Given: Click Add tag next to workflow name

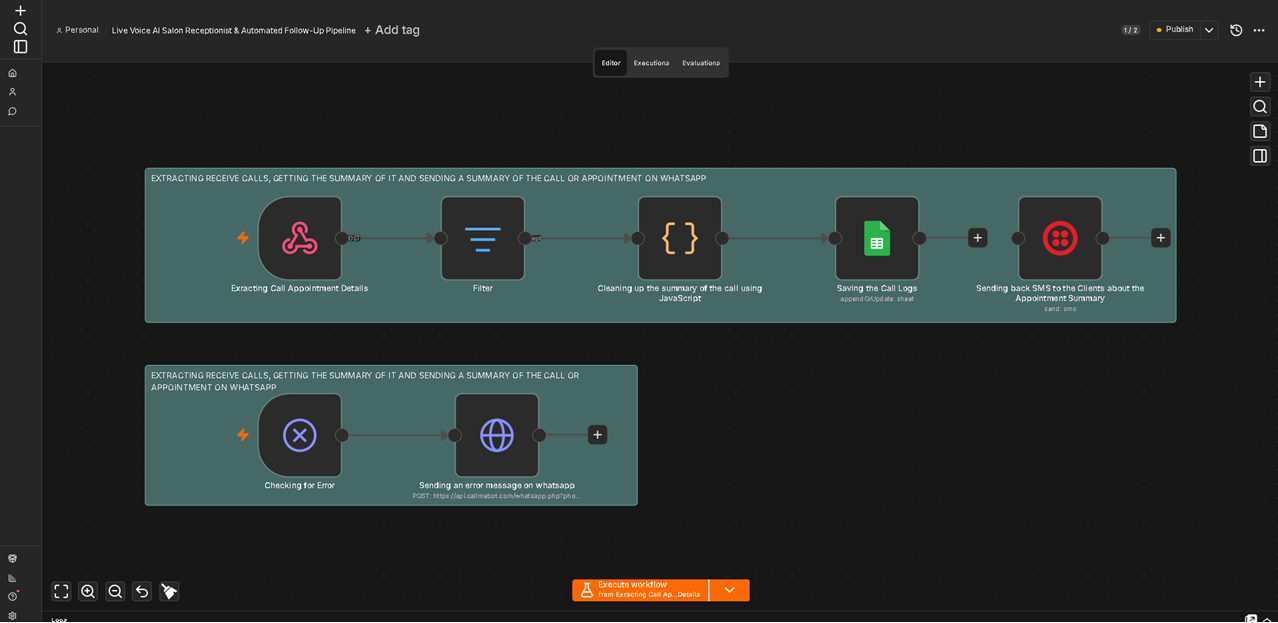Looking at the screenshot, I should click(x=392, y=30).
